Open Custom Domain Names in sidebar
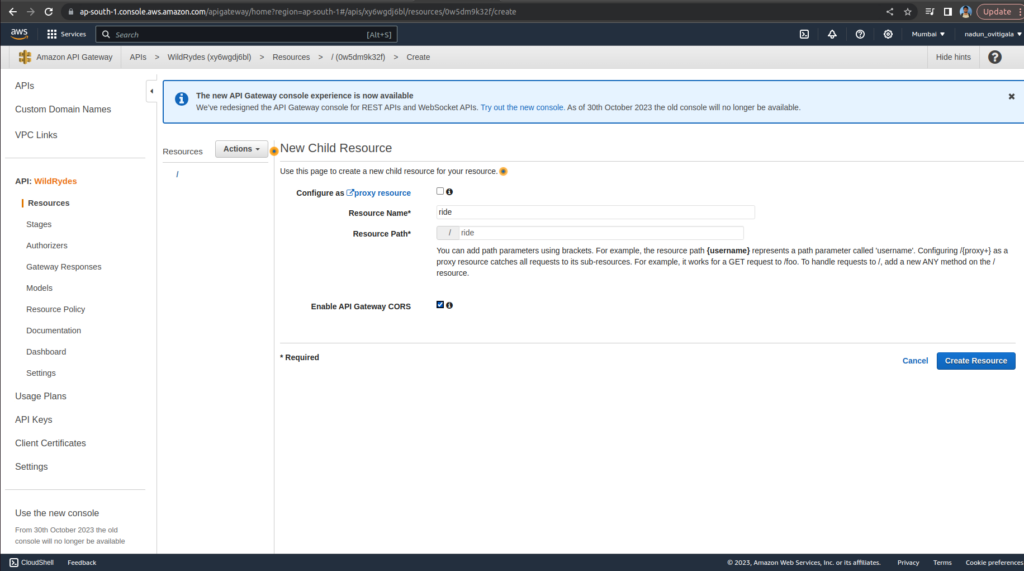Image resolution: width=1024 pixels, height=571 pixels. [x=63, y=109]
